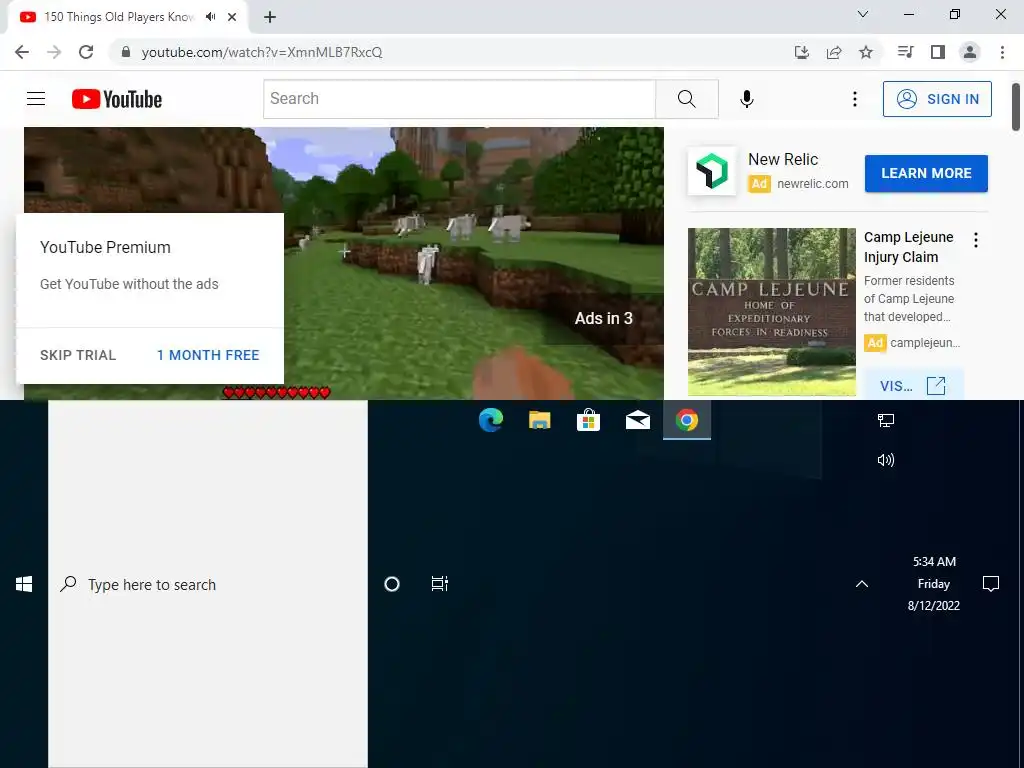Share this page via address bar icon

click(x=834, y=52)
